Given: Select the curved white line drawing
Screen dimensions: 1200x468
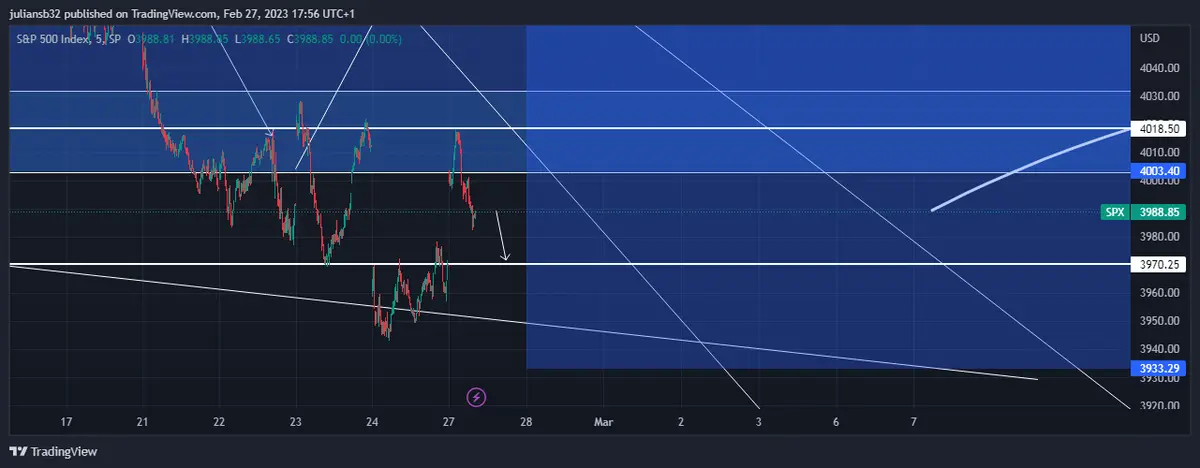Looking at the screenshot, I should pos(1020,170).
